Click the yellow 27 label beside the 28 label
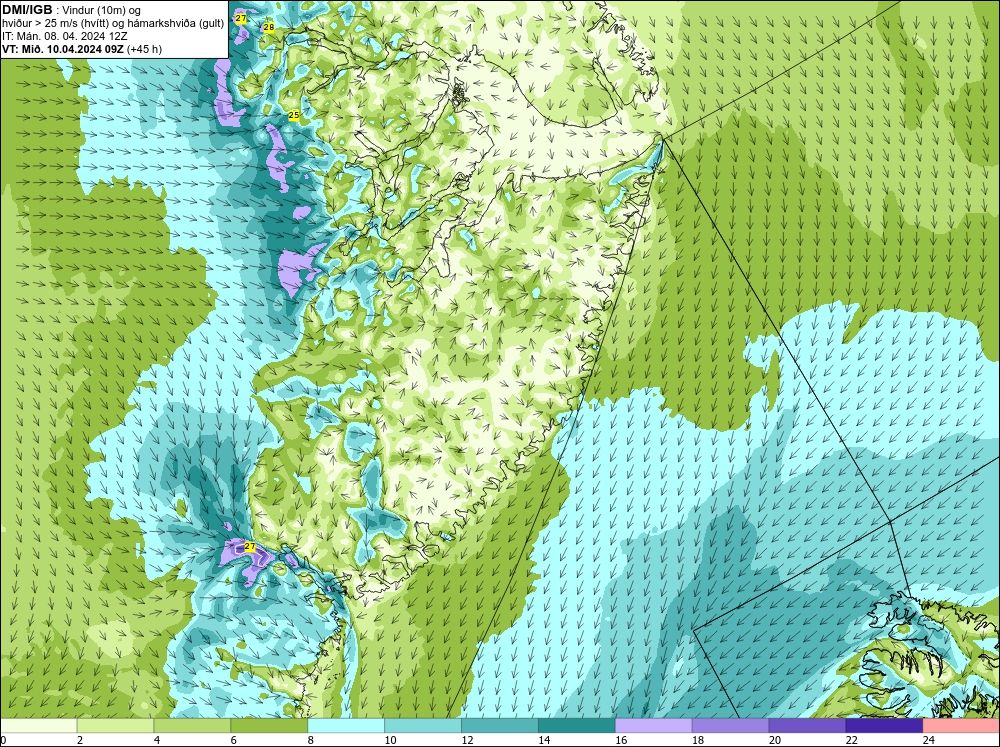The height and width of the screenshot is (747, 1000). [240, 18]
